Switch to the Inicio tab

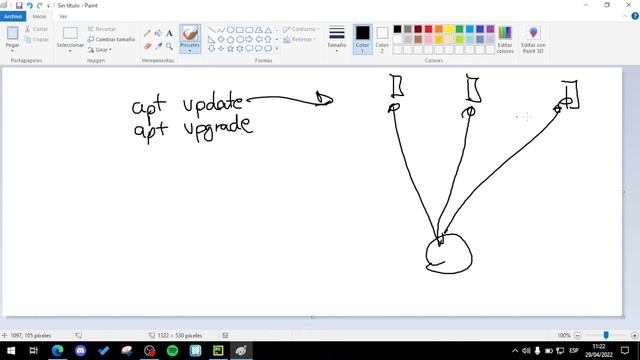[x=39, y=16]
